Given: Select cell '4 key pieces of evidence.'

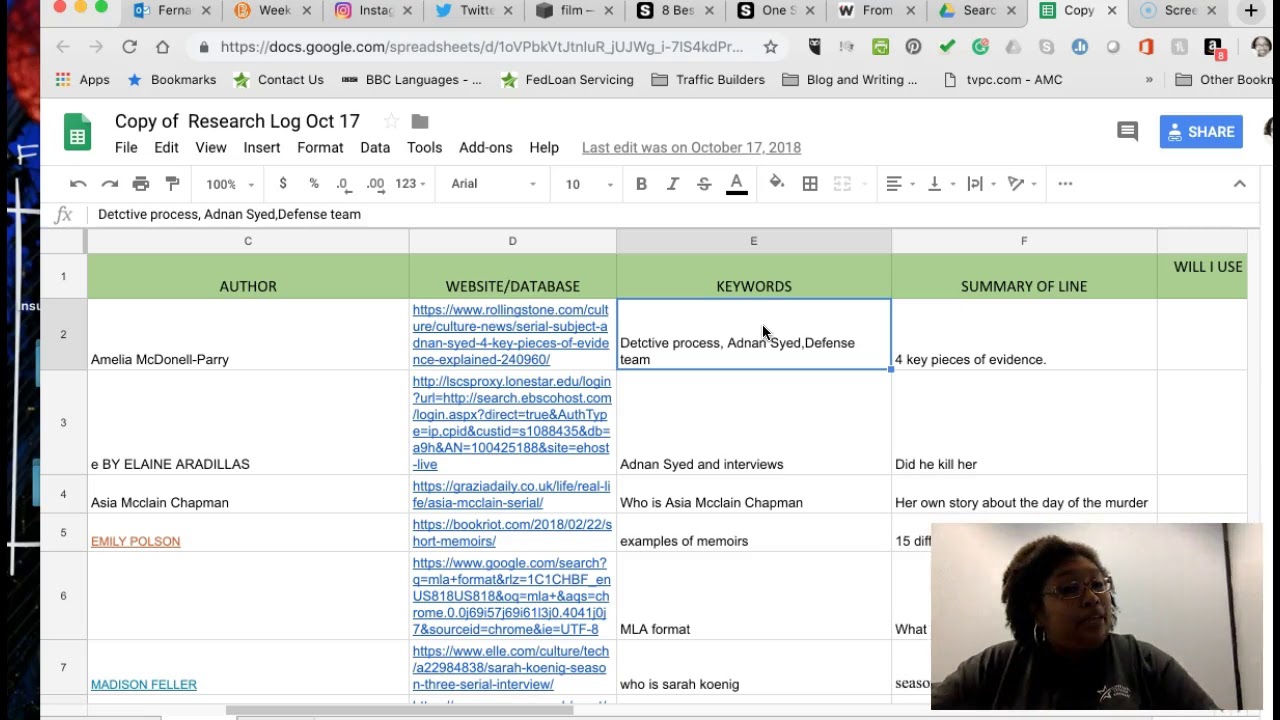Looking at the screenshot, I should pyautogui.click(x=1024, y=335).
